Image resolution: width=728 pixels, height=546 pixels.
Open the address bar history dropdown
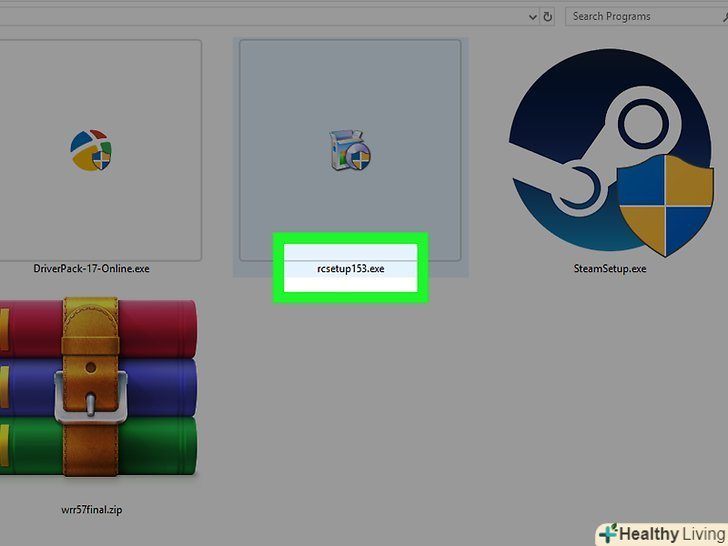(533, 17)
